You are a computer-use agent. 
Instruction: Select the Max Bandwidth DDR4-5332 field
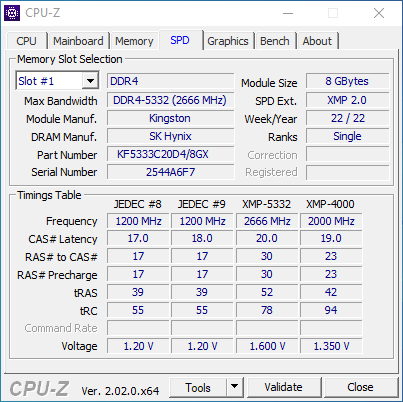click(x=170, y=100)
